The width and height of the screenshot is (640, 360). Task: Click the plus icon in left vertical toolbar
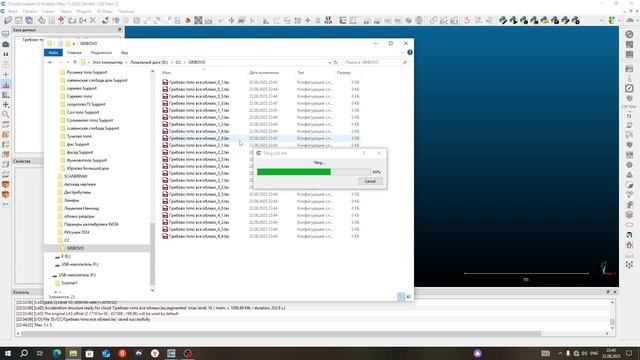[6, 75]
